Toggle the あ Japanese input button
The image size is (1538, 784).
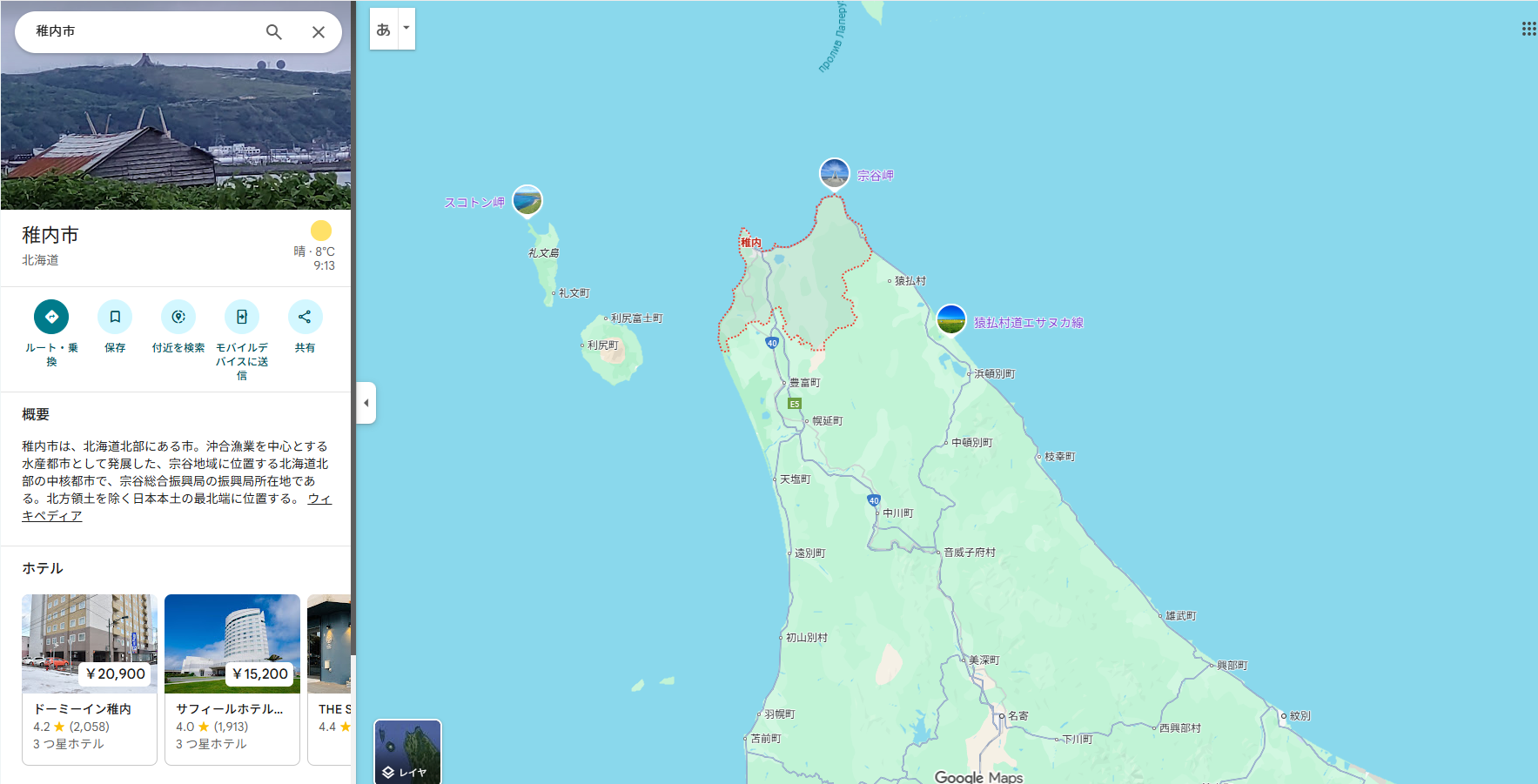point(383,29)
